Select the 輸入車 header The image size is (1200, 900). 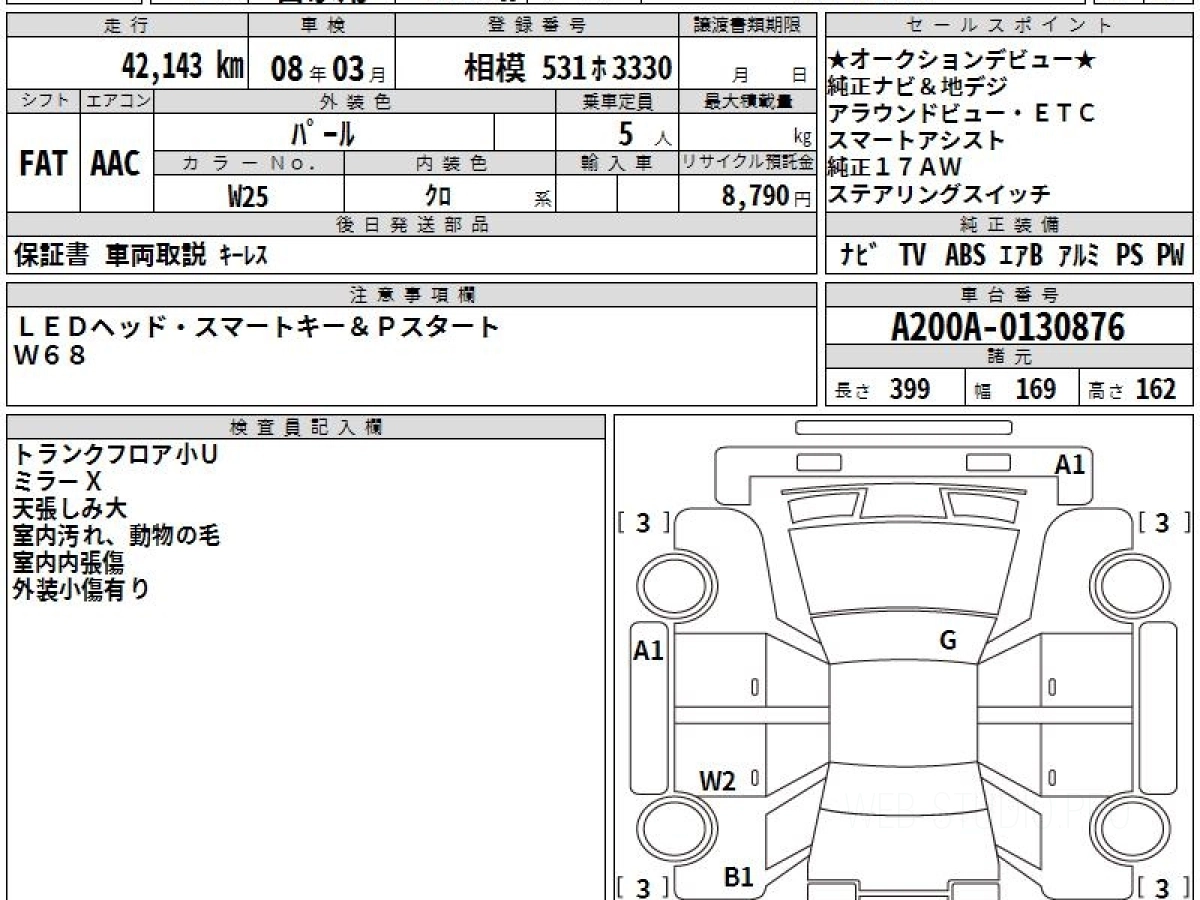point(618,163)
